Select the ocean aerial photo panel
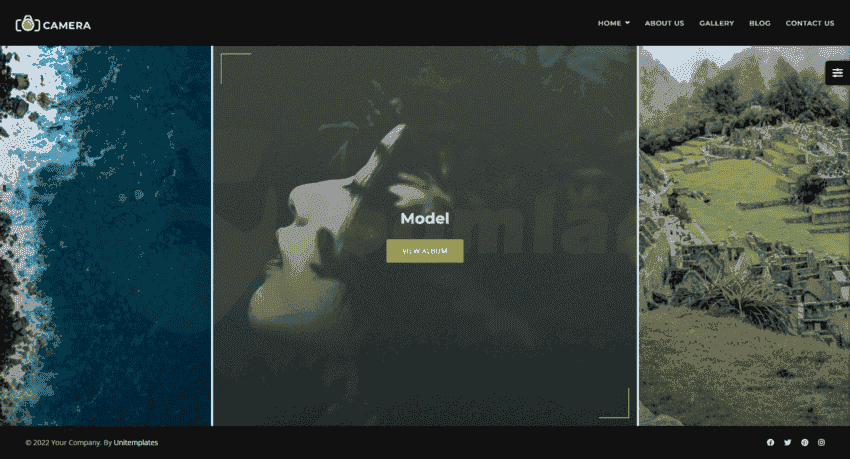This screenshot has width=850, height=459. (105, 235)
